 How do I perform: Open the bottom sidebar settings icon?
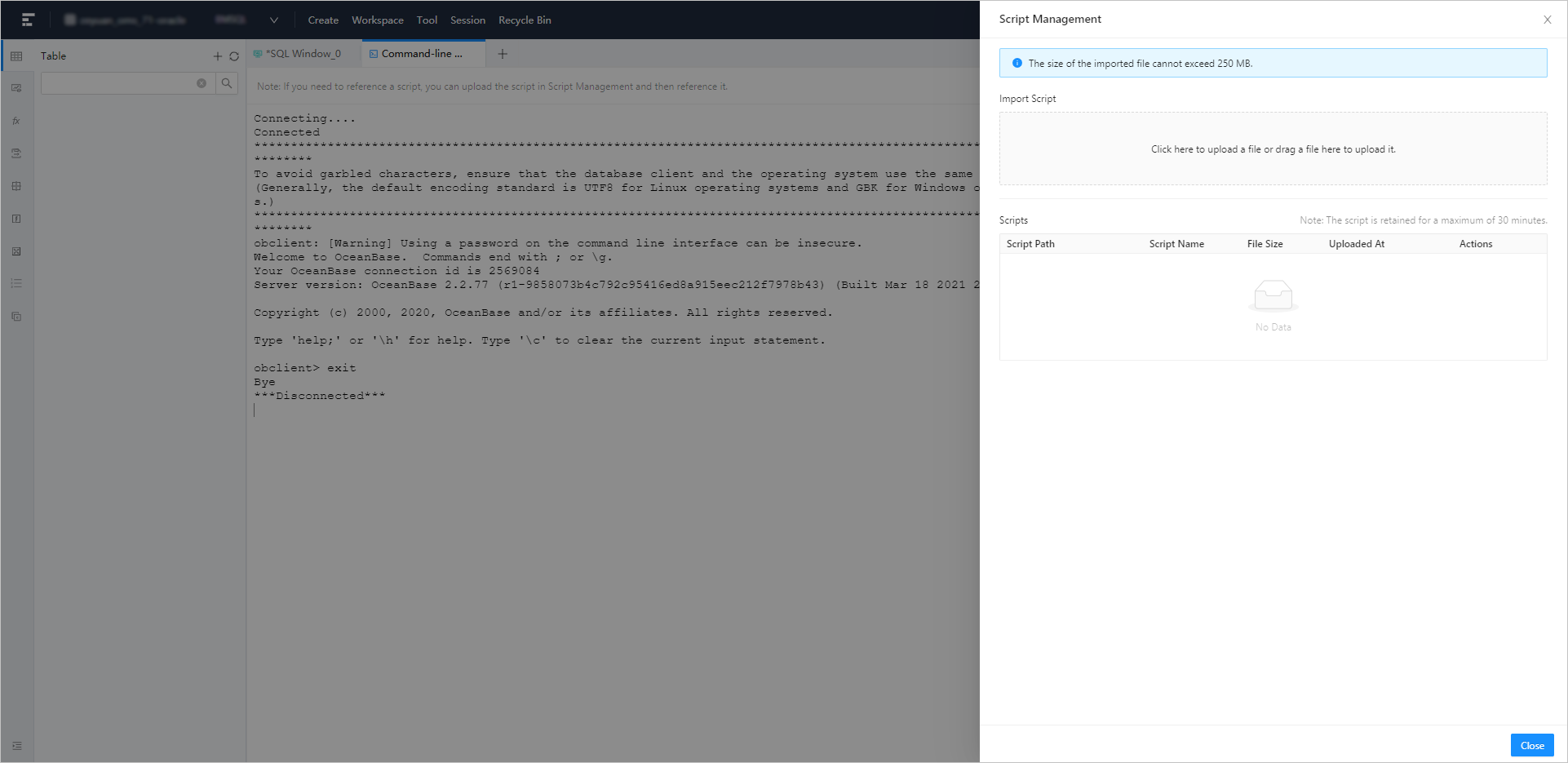tap(16, 744)
